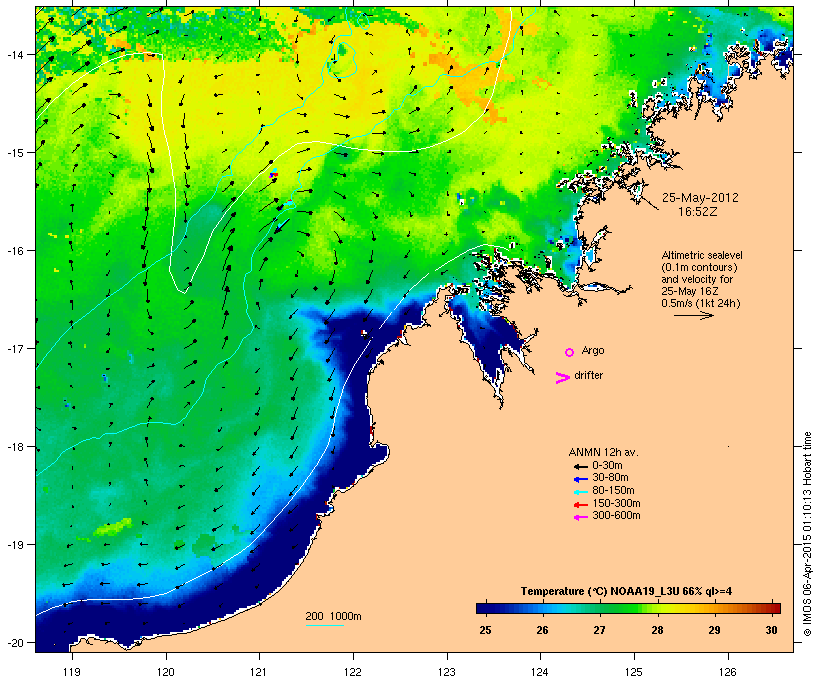Click the 'Argo' legend label
820x680 pixels.
coord(593,350)
